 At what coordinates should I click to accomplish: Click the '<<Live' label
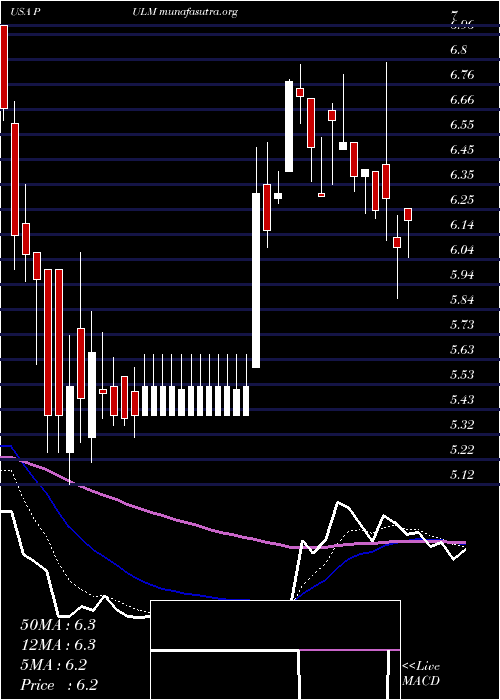coord(421,667)
